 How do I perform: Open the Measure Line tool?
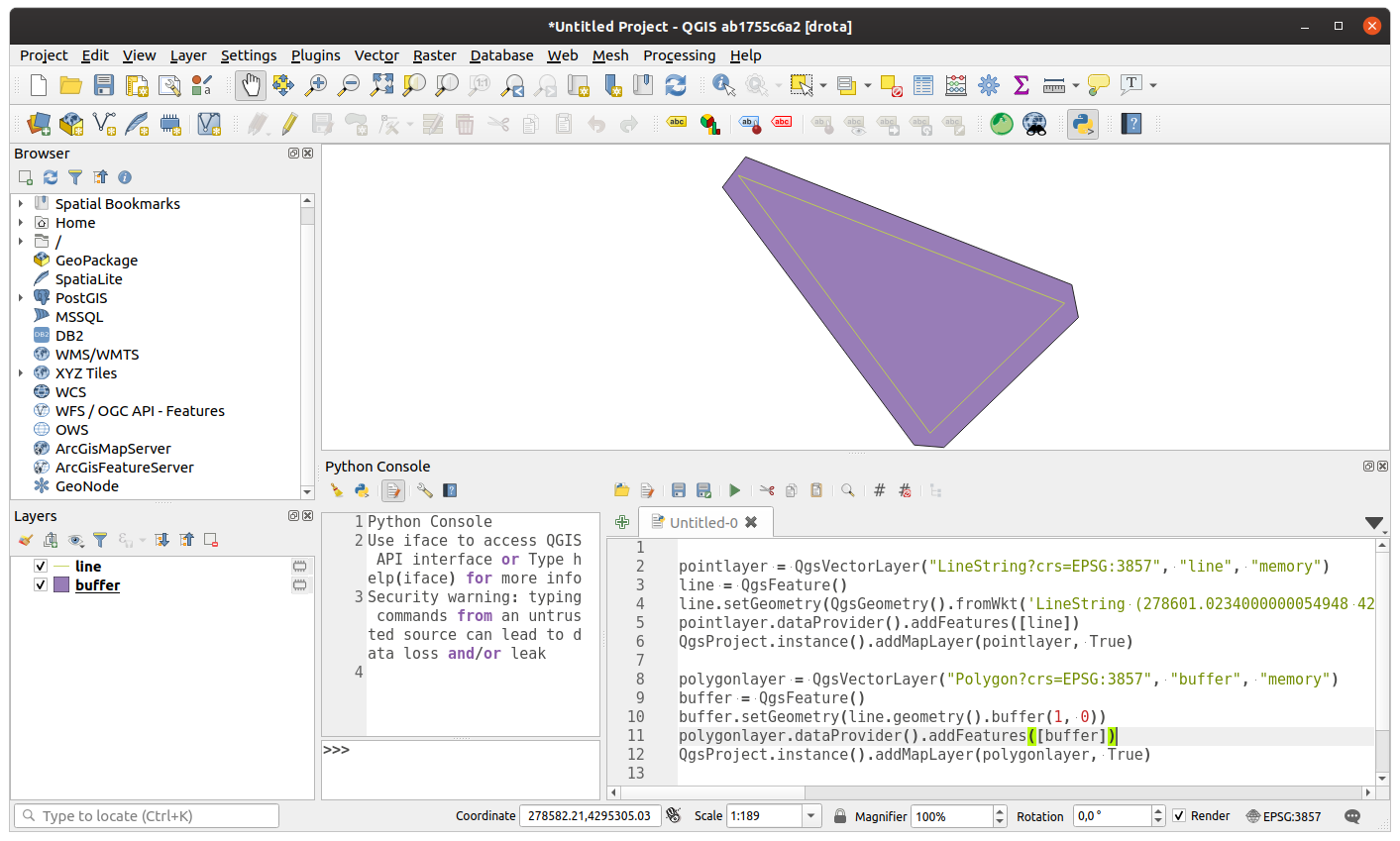click(1053, 85)
